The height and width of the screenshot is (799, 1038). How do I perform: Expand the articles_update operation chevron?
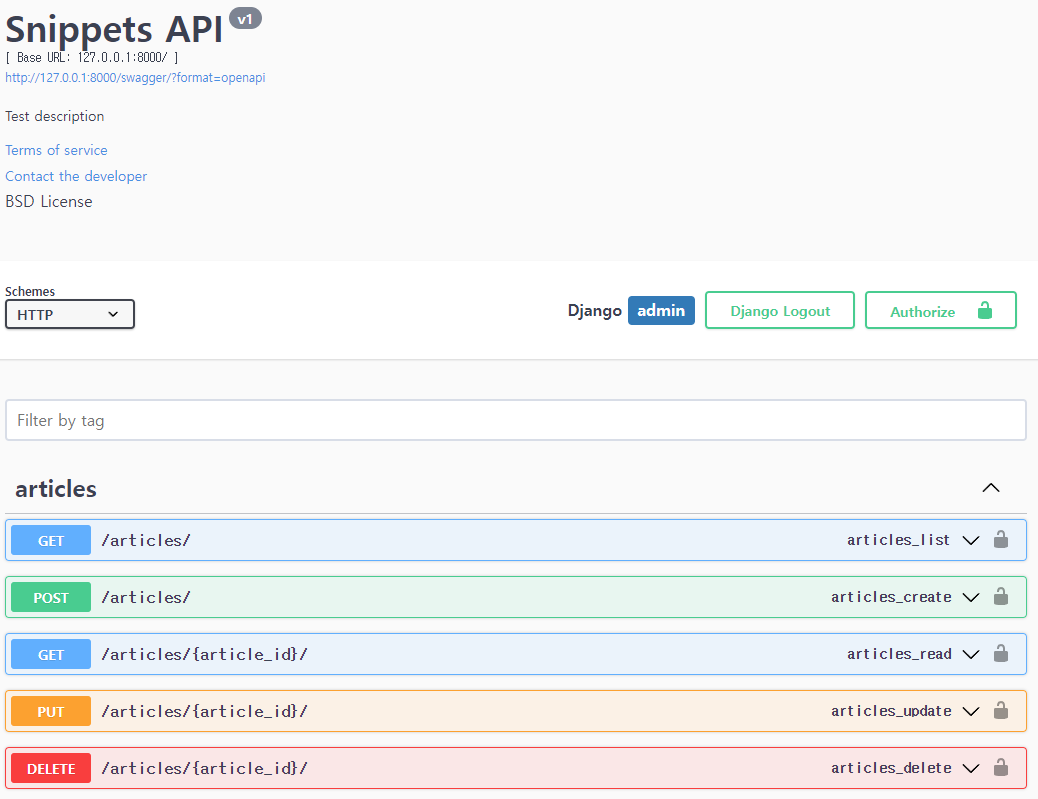tap(970, 711)
